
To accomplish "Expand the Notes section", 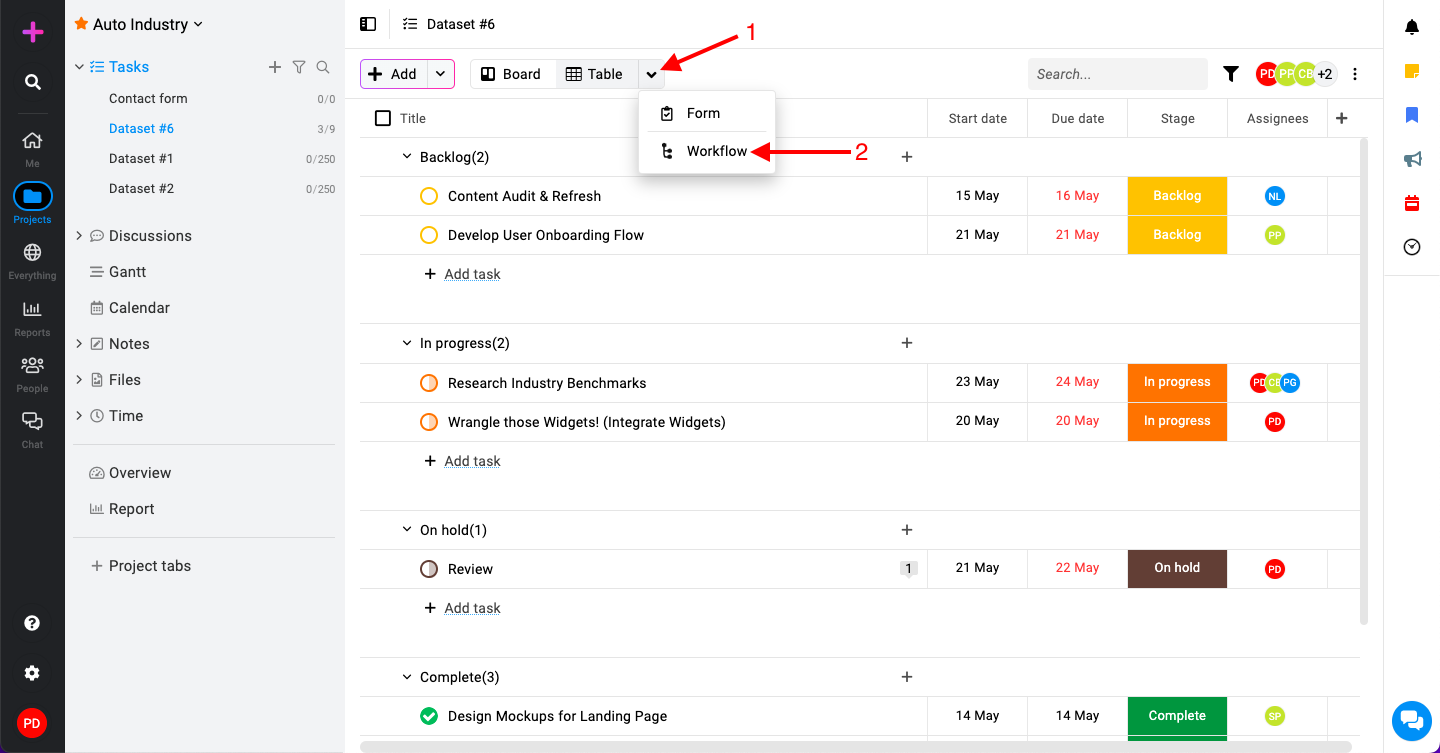I will point(80,344).
